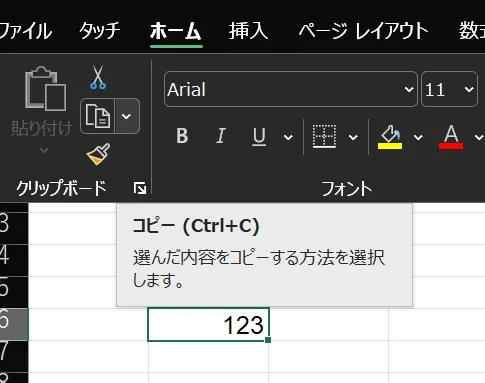Switch to the ページ レイアウト tab
This screenshot has height=383, width=485.
tap(363, 31)
